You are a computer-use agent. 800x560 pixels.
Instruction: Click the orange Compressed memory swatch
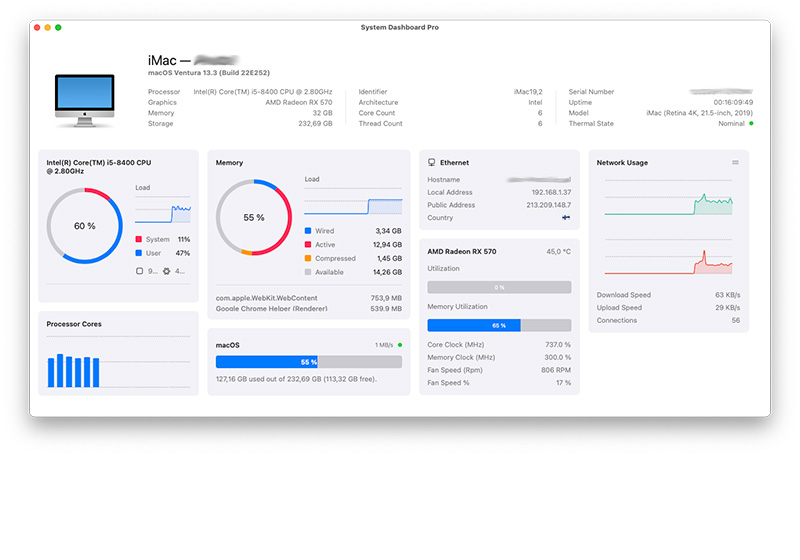pos(308,258)
